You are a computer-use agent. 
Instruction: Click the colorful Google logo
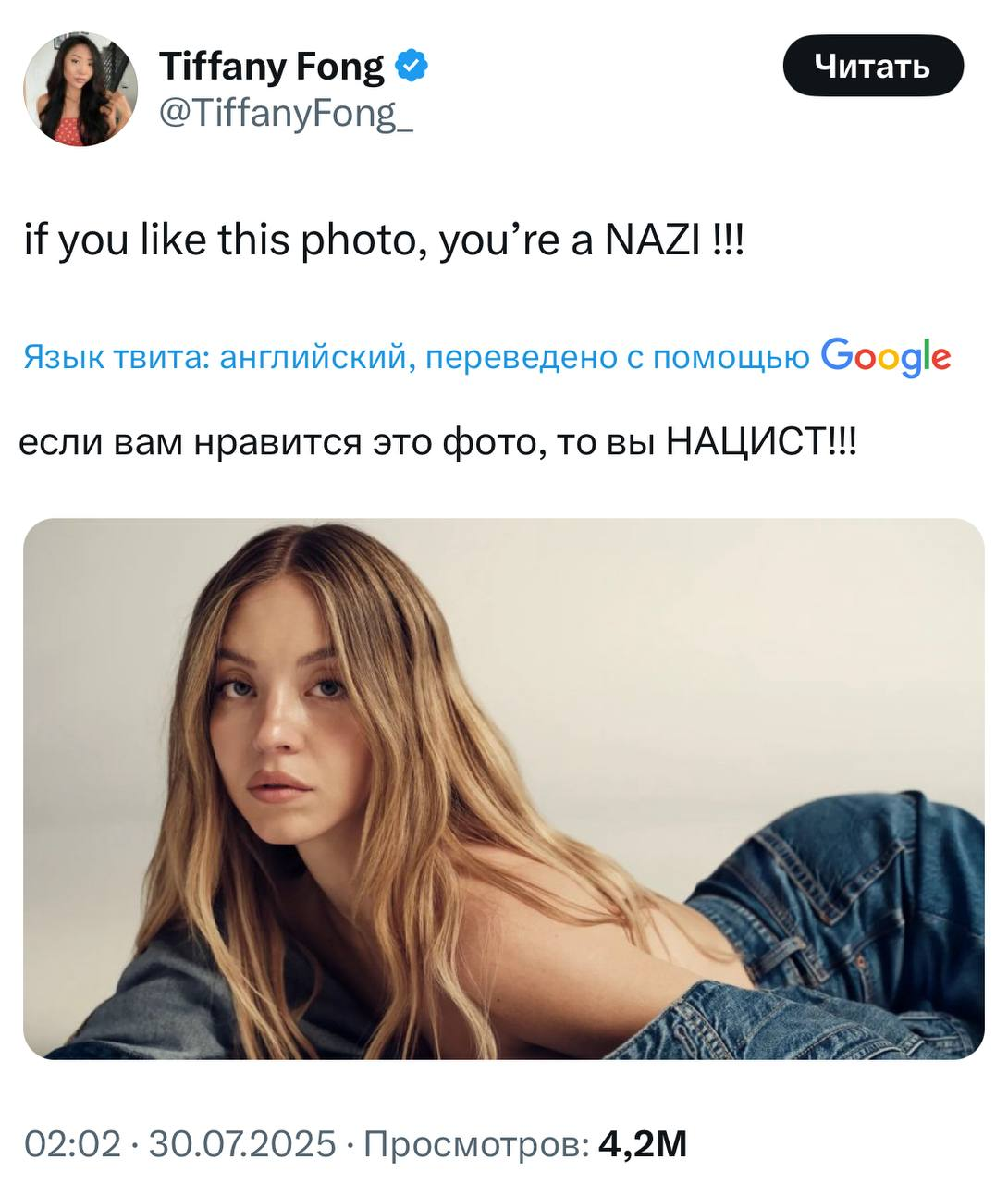(885, 356)
